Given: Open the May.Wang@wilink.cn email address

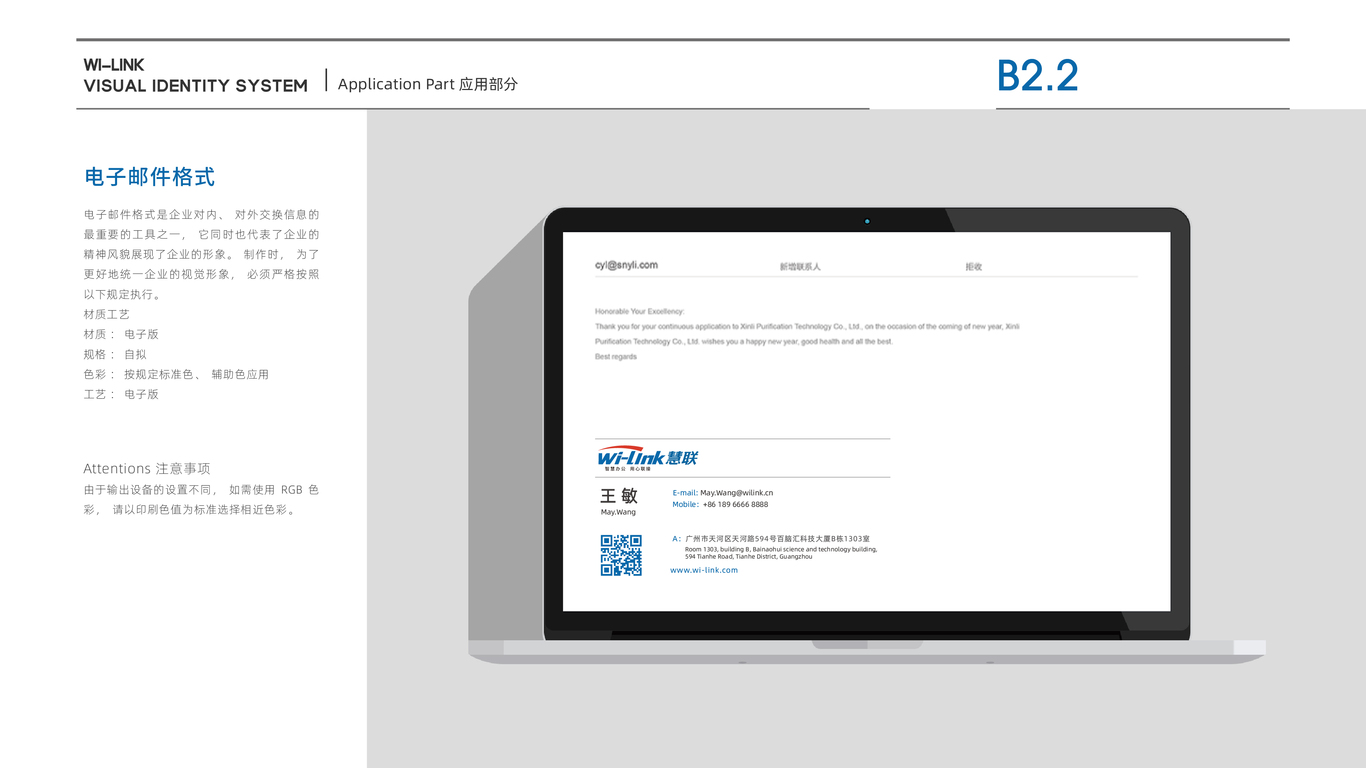Looking at the screenshot, I should 736,493.
